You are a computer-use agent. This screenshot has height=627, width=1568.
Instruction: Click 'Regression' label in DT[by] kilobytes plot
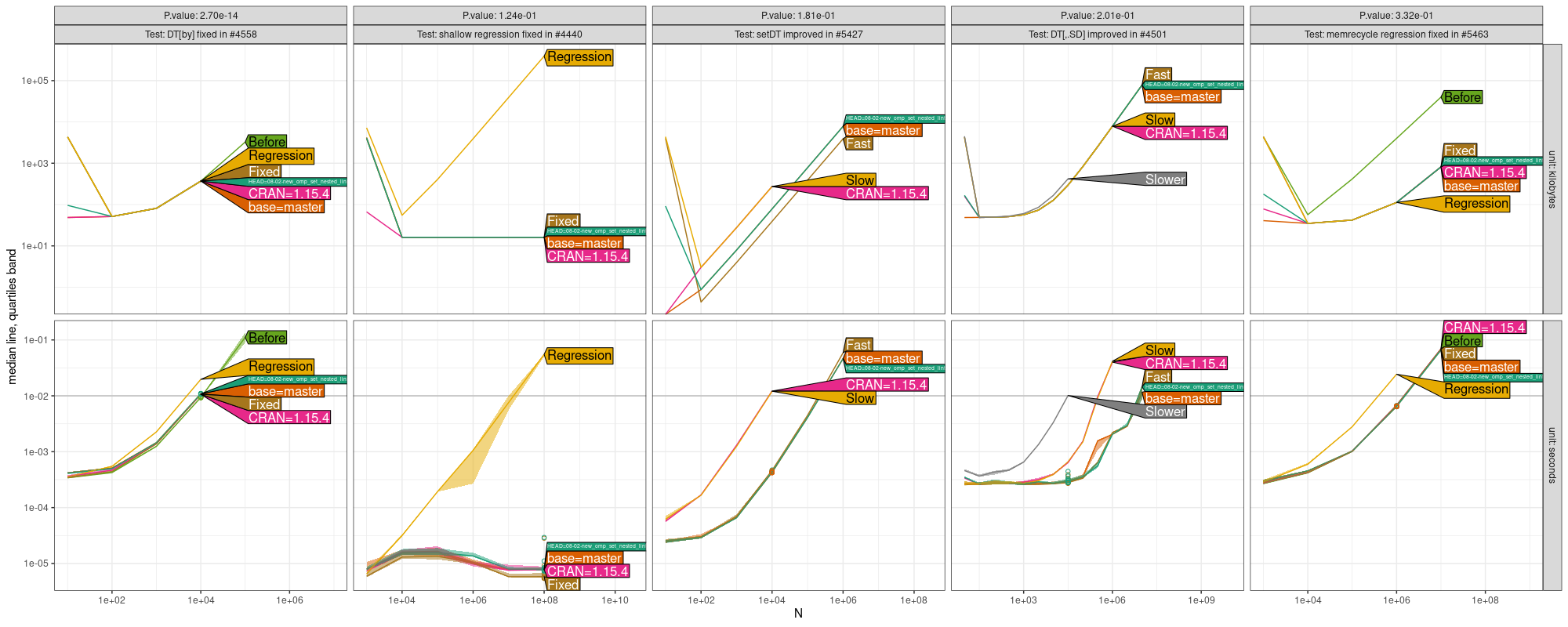click(x=281, y=156)
